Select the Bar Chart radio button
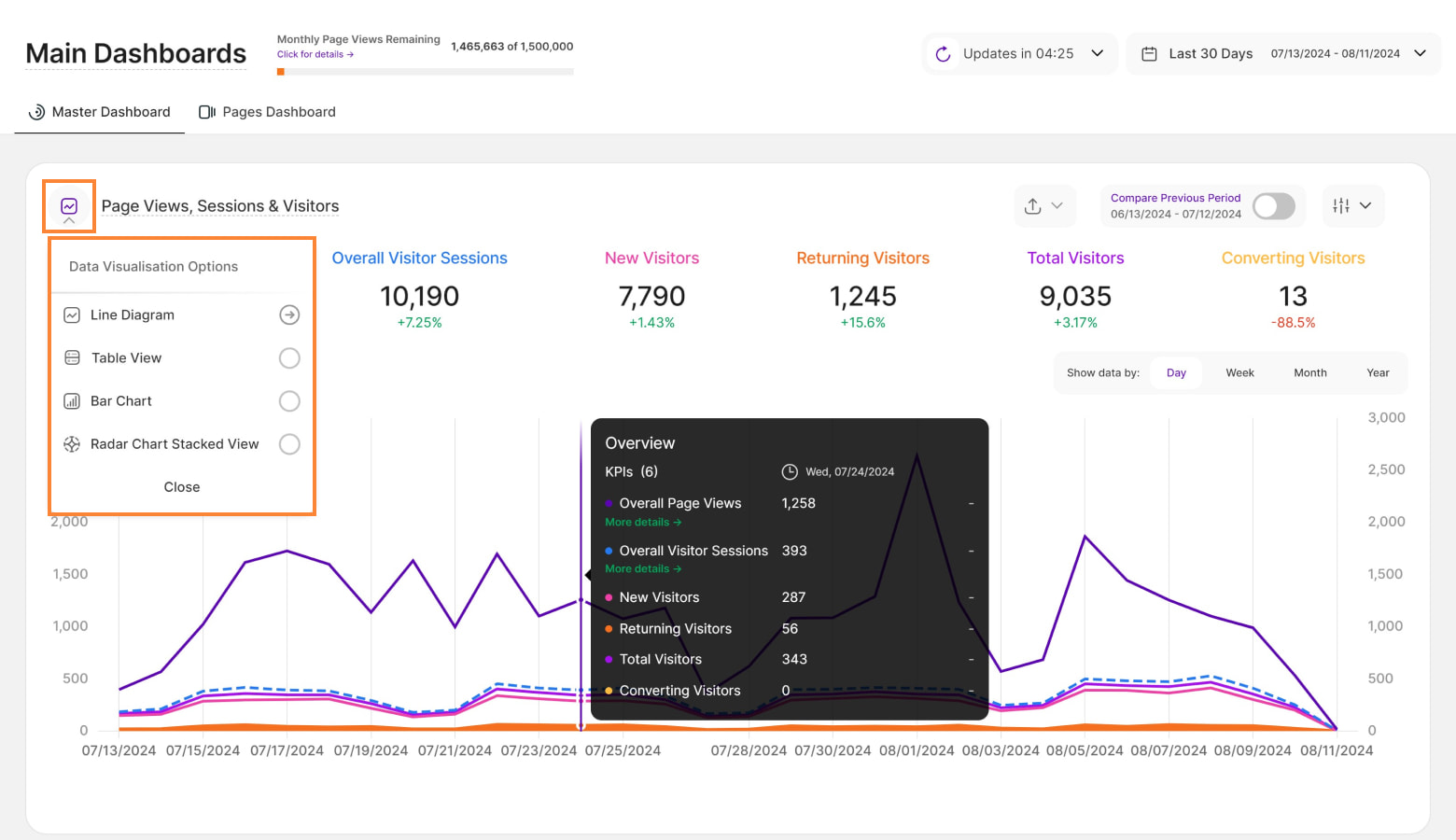The image size is (1456, 840). tap(289, 401)
